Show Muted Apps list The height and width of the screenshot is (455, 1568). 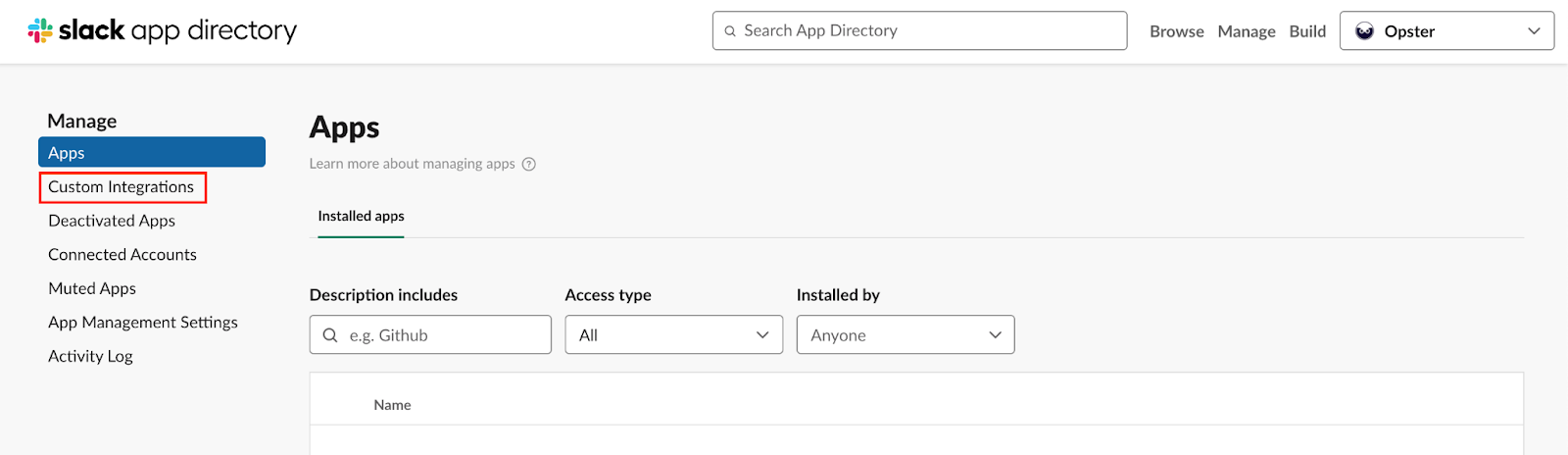92,288
